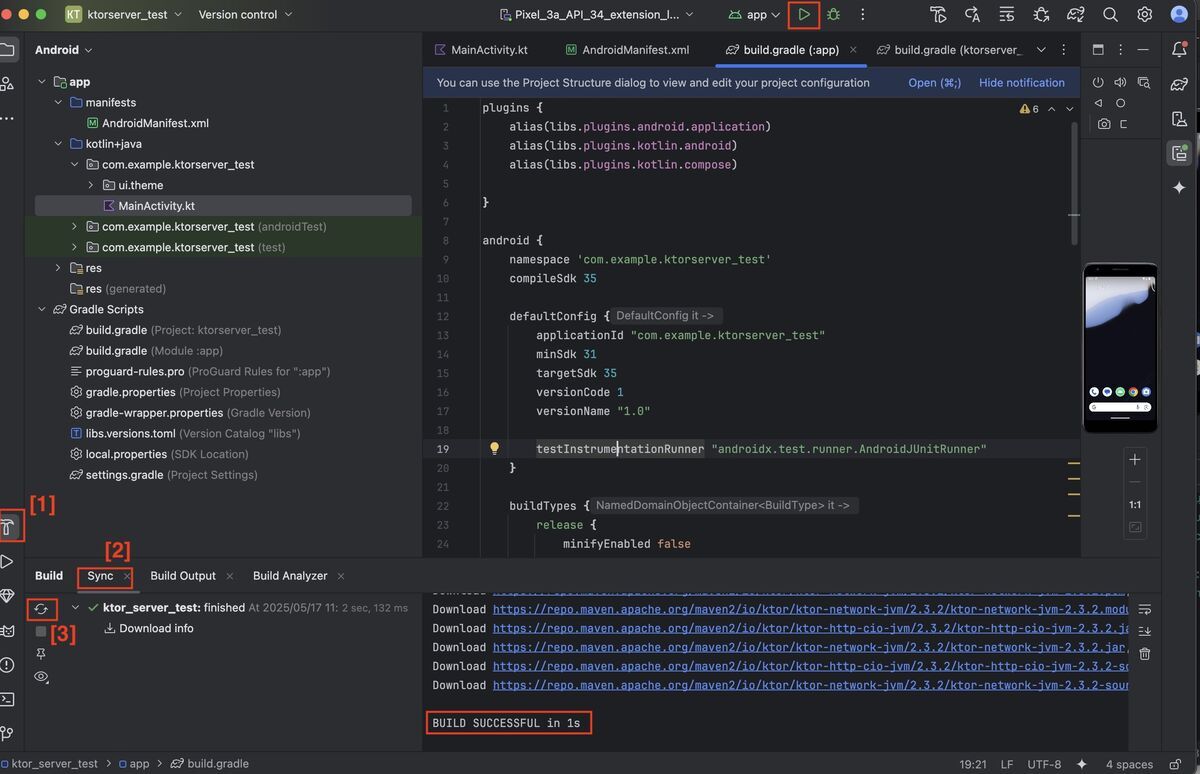Expand the res folder
This screenshot has height=774, width=1200.
58,268
